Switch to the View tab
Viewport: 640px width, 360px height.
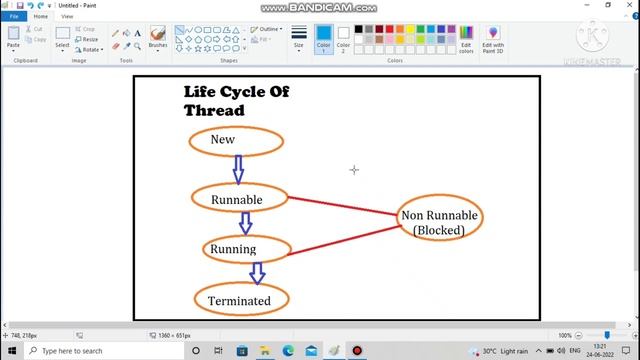[67, 16]
